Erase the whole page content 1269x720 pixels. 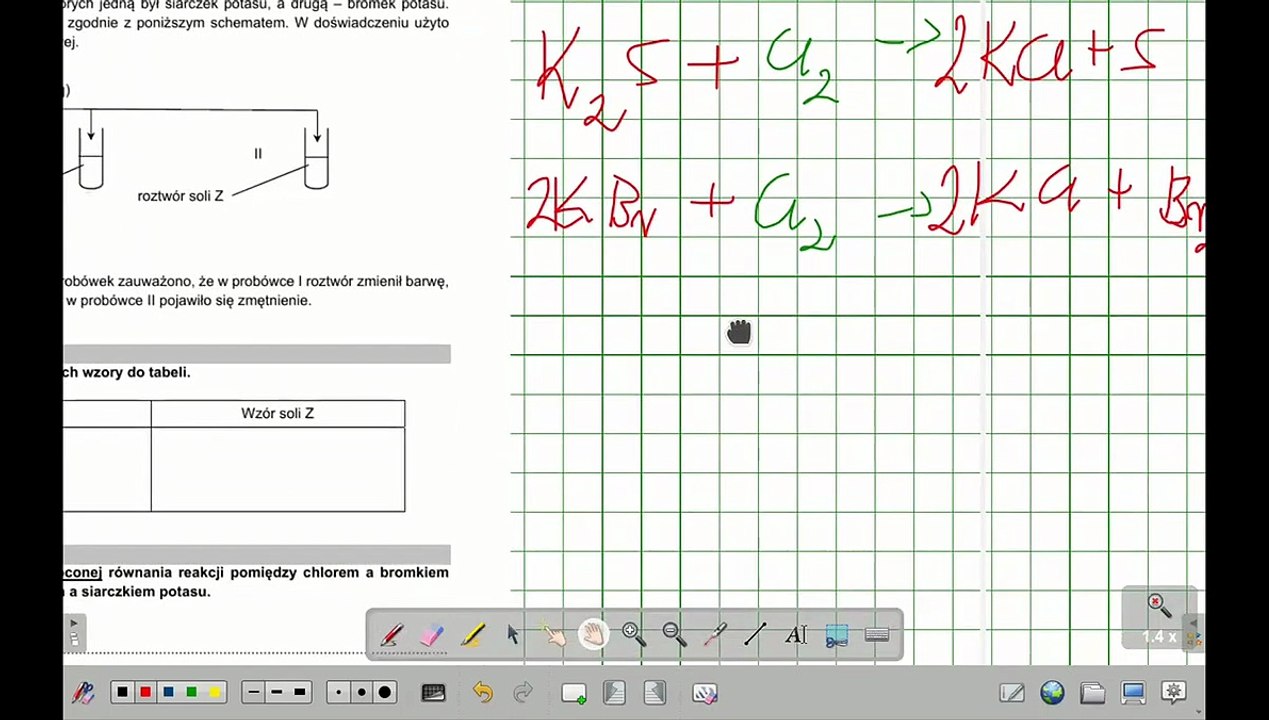pos(705,692)
